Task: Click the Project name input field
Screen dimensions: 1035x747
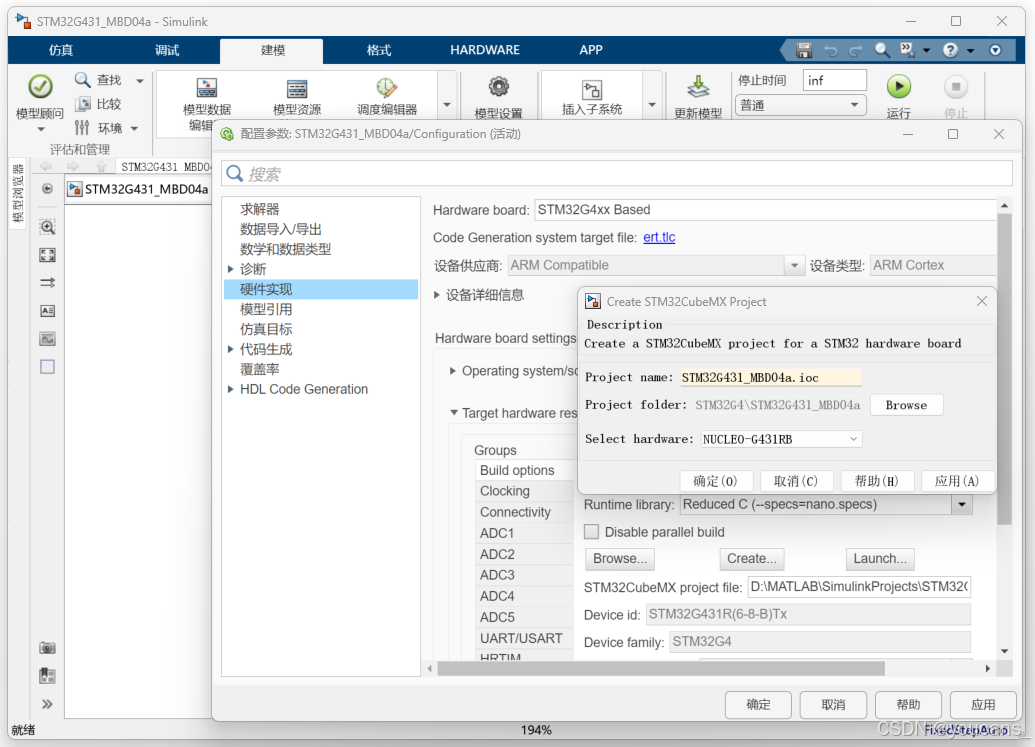Action: click(770, 377)
